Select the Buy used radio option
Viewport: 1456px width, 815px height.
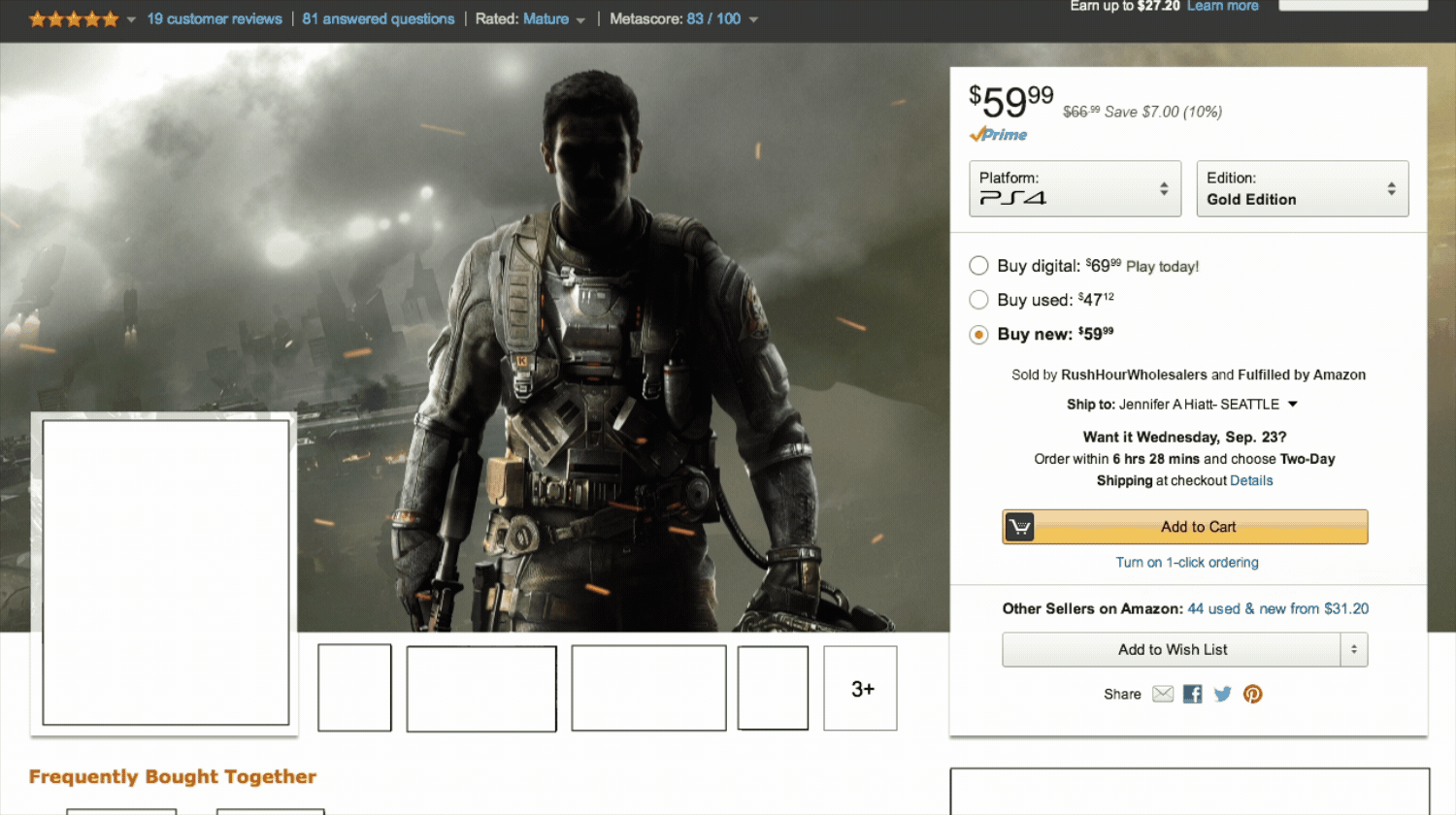(978, 300)
